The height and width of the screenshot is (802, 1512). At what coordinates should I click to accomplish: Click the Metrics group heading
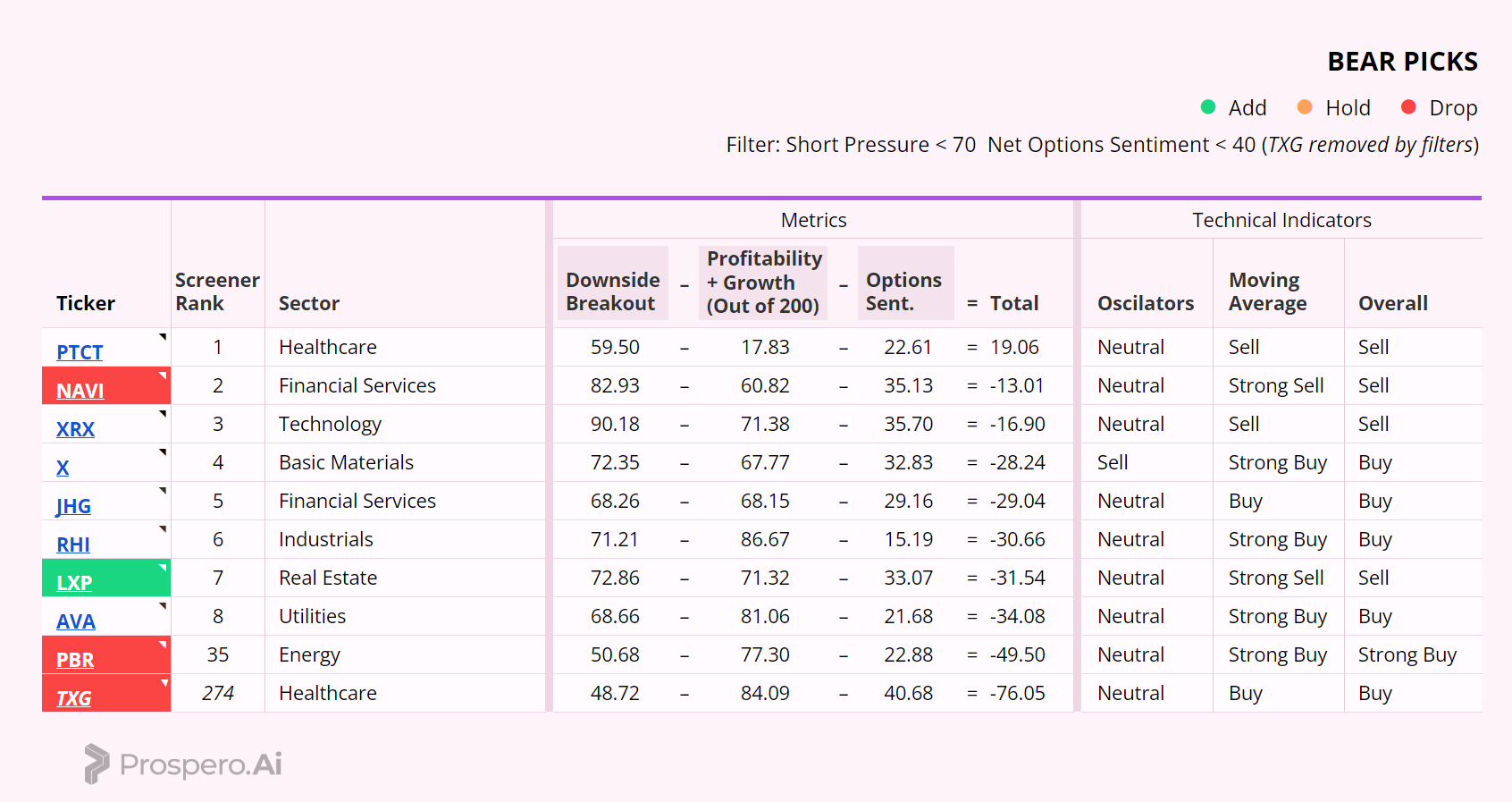coord(813,220)
